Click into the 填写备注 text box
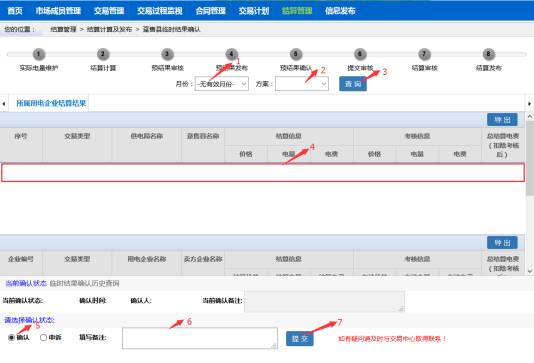The height and width of the screenshot is (363, 534). coord(200,338)
